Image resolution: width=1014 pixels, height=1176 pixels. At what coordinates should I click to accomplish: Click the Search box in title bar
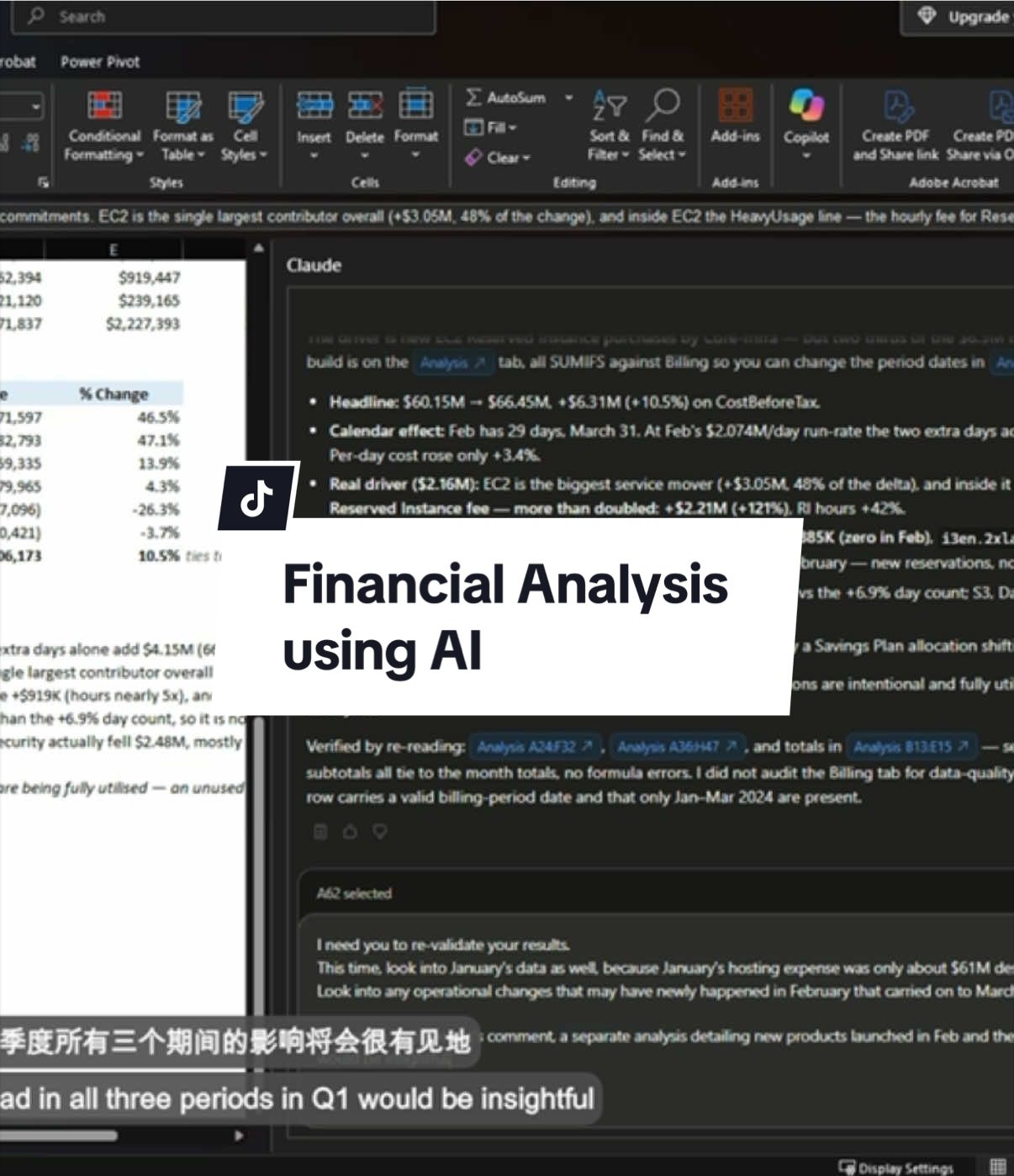(224, 17)
